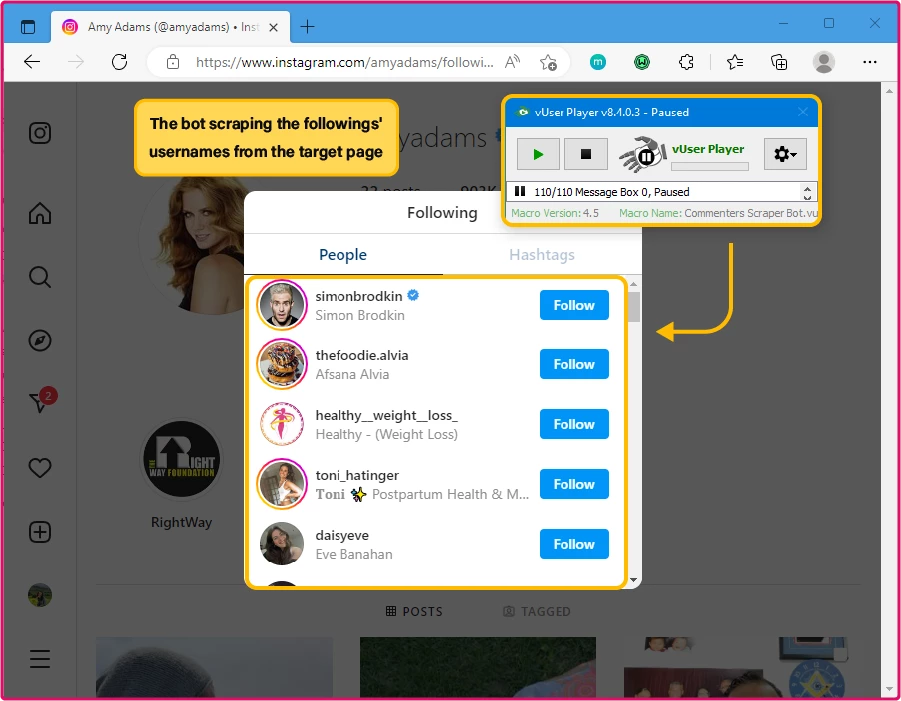View site information lock icon

pos(173,62)
